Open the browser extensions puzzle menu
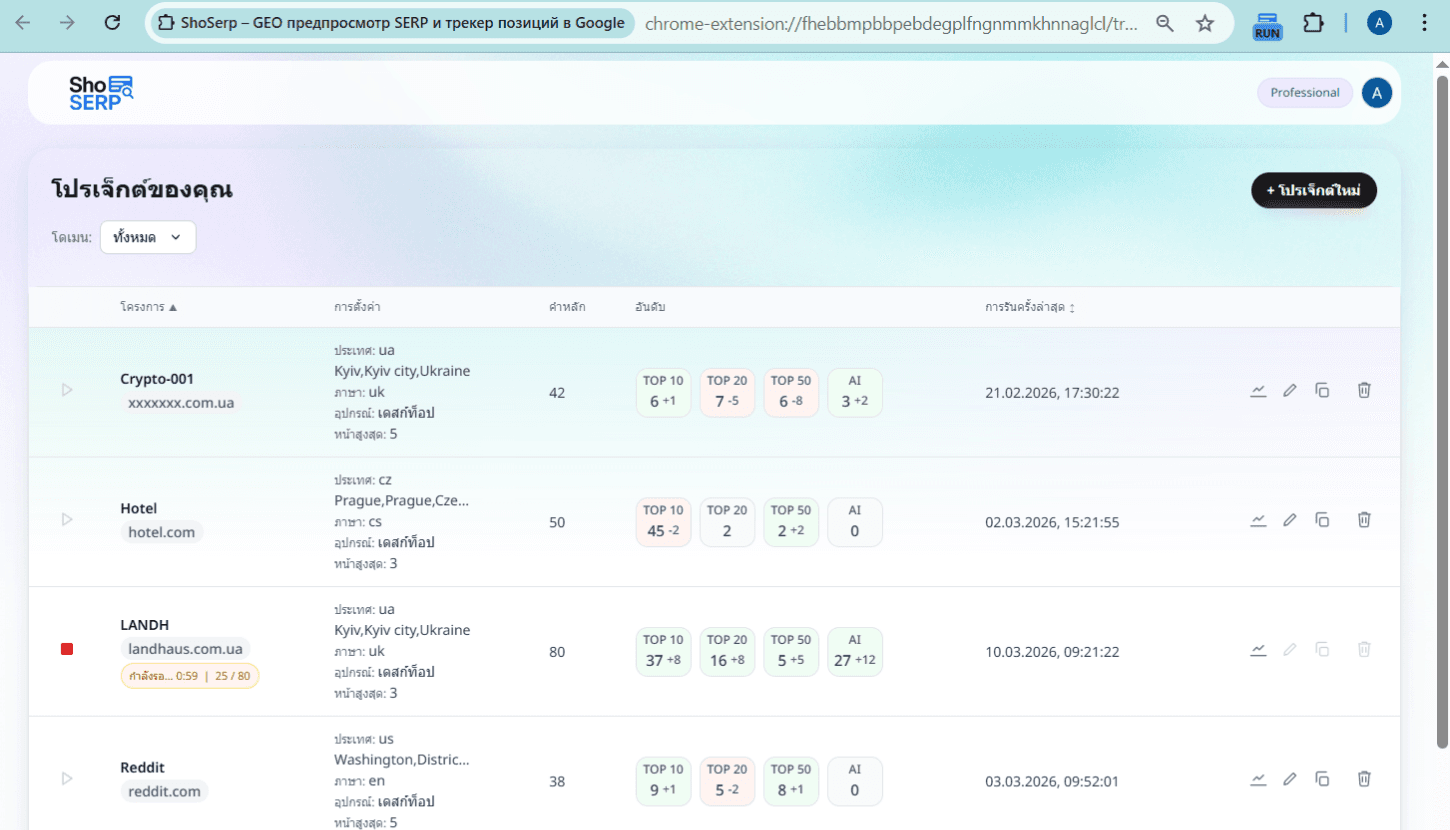 point(1313,23)
